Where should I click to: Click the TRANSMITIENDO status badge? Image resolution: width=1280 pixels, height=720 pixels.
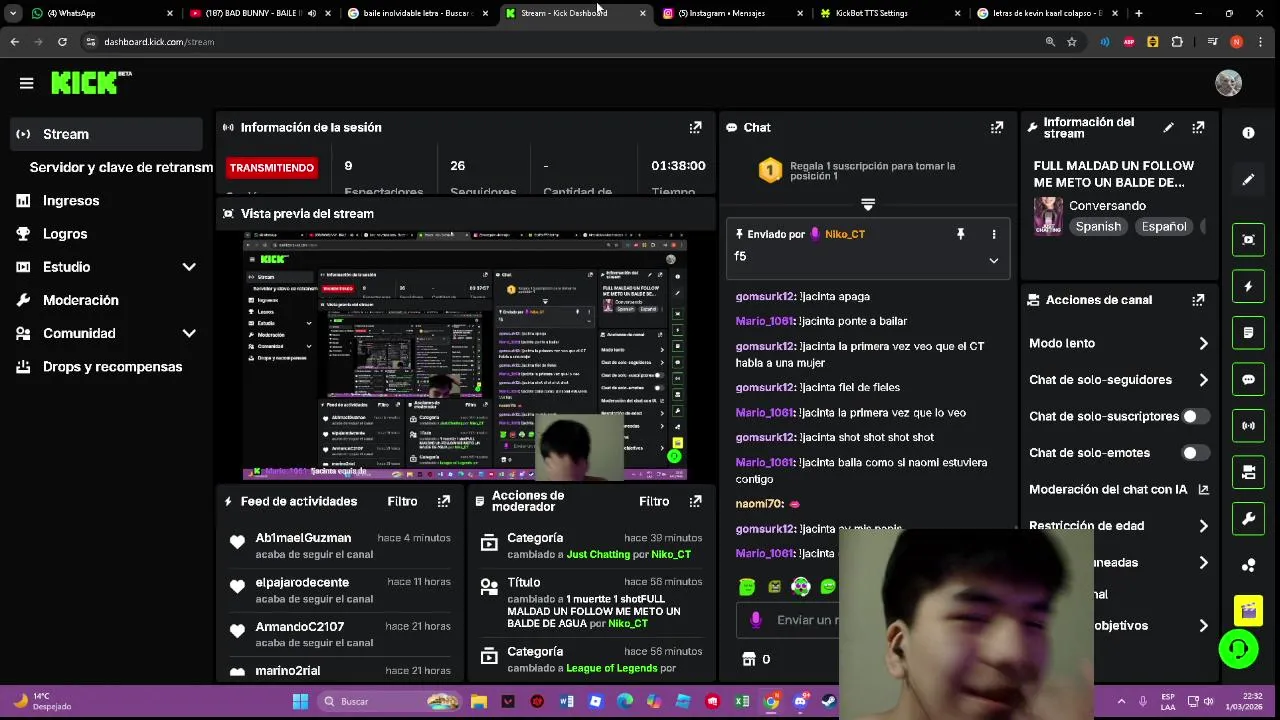271,168
